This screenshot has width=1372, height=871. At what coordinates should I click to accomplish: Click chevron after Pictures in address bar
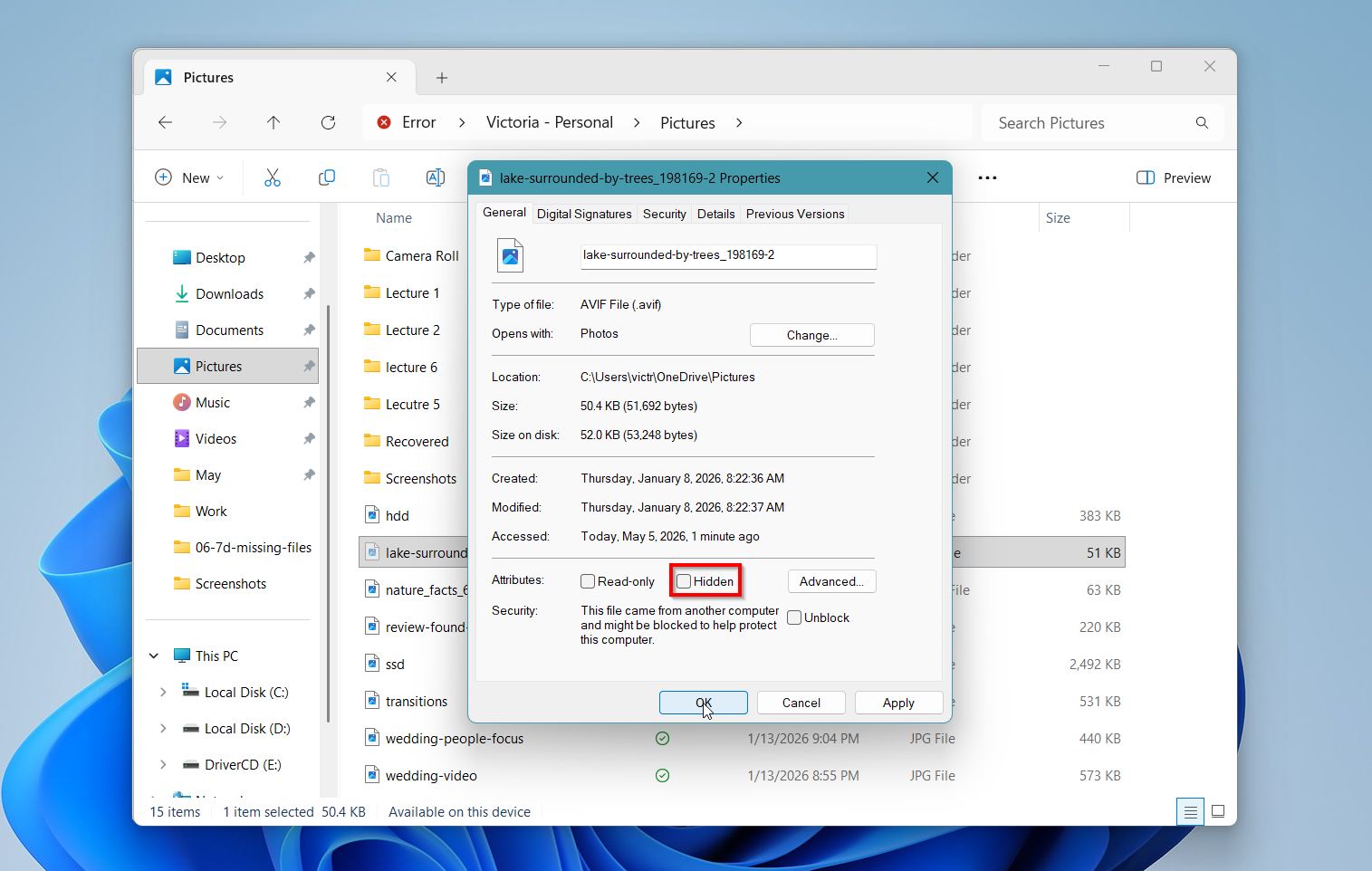[739, 122]
